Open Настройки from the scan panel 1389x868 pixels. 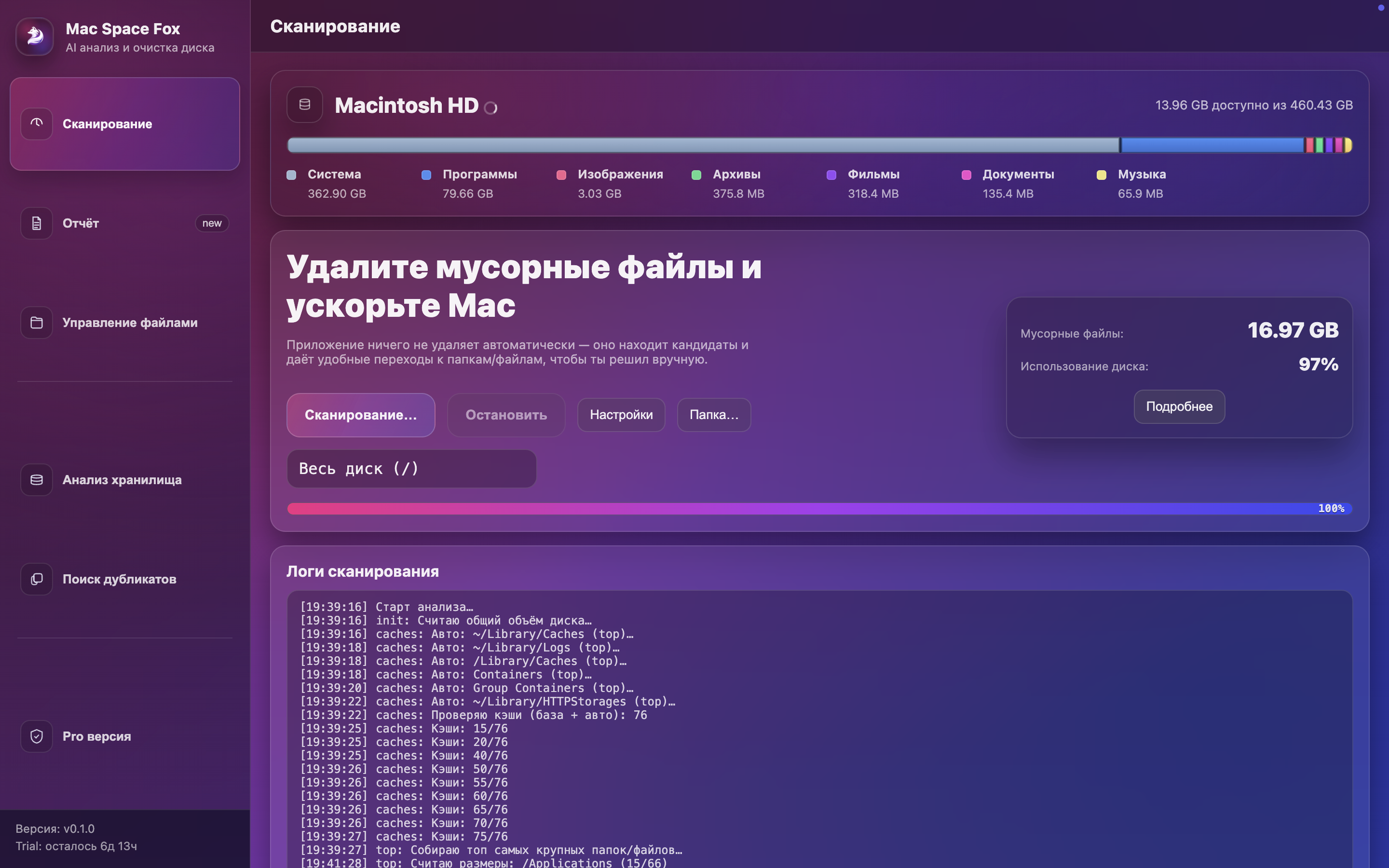[620, 415]
